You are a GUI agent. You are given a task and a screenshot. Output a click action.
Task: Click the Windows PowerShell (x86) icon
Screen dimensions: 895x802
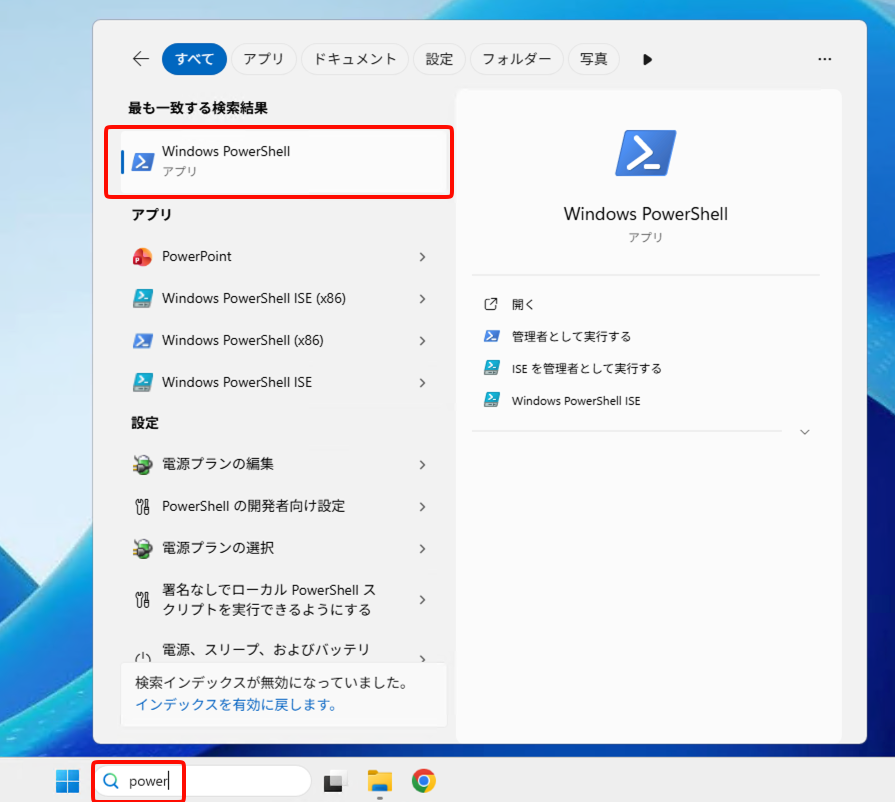tap(142, 341)
